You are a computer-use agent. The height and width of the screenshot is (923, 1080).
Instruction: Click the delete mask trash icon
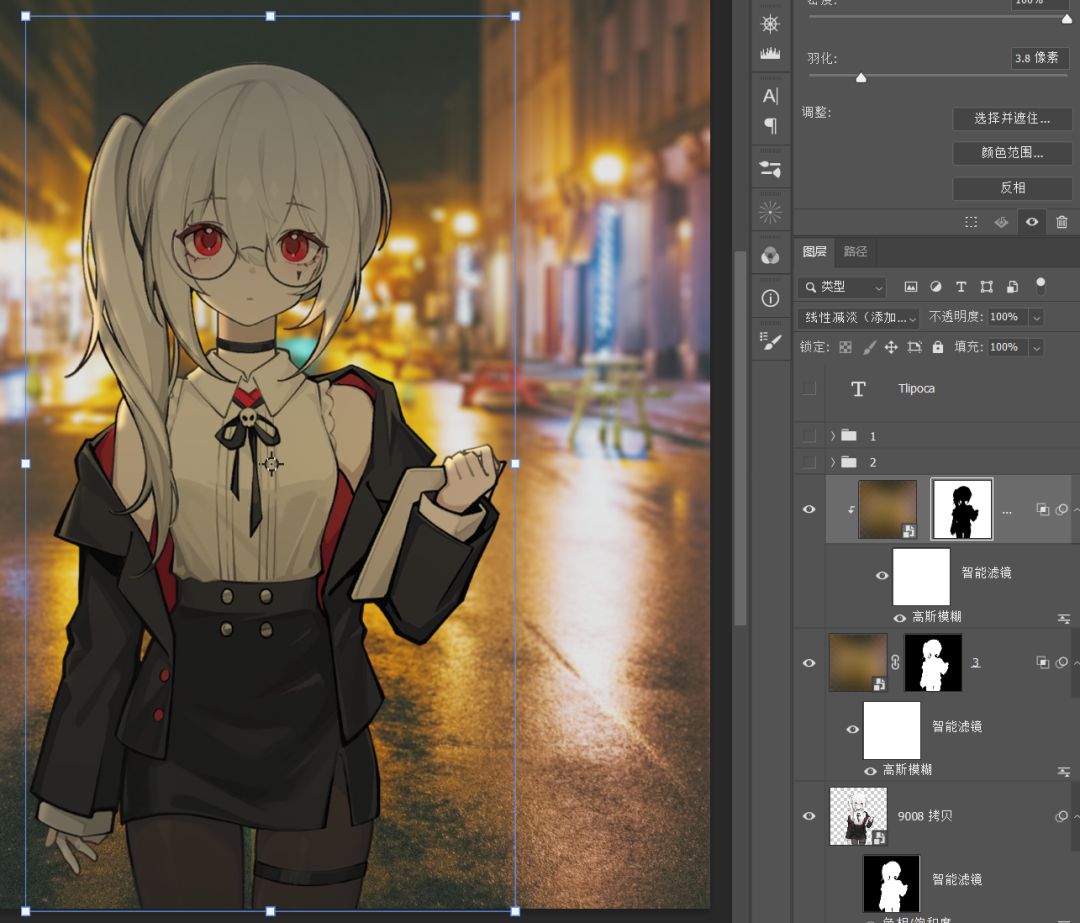1062,222
